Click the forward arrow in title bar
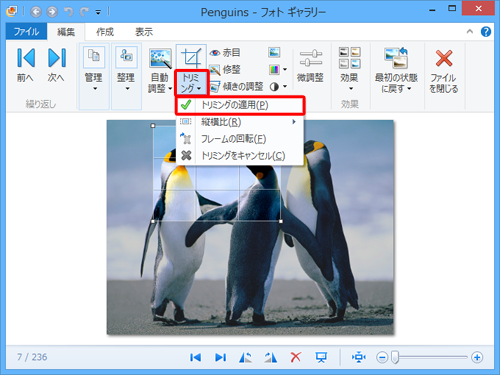Screen dimensions: 500x375 pos(52,12)
